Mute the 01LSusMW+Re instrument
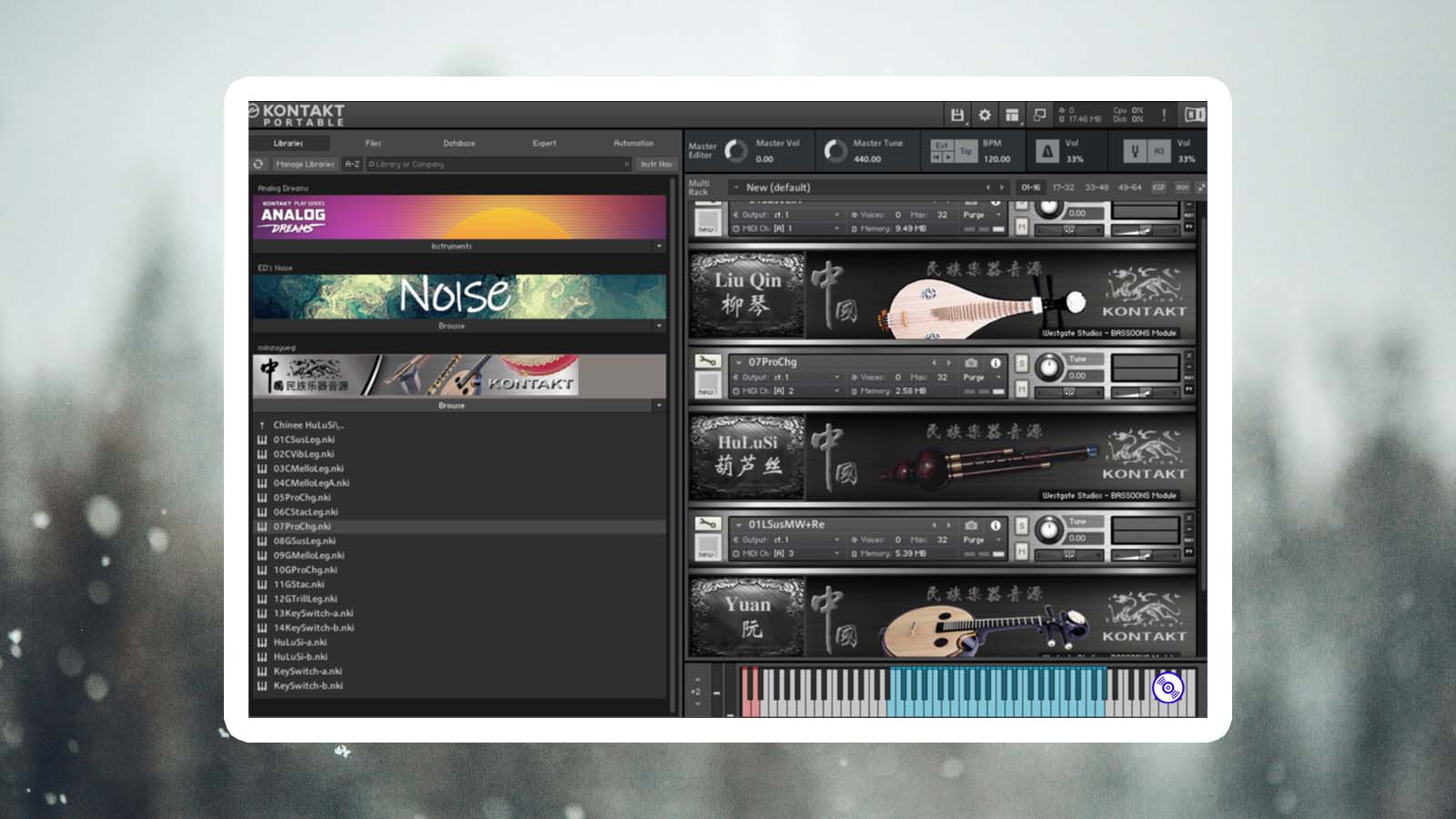The image size is (1456, 819). pos(1021,551)
